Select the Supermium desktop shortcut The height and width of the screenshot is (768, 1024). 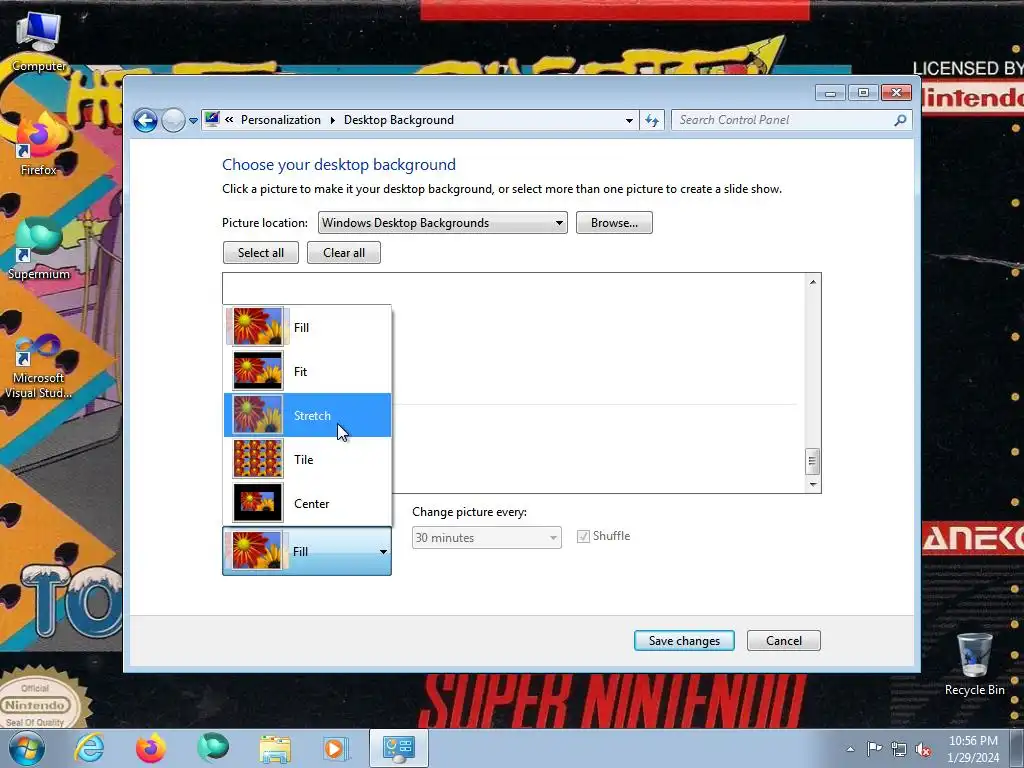click(39, 249)
